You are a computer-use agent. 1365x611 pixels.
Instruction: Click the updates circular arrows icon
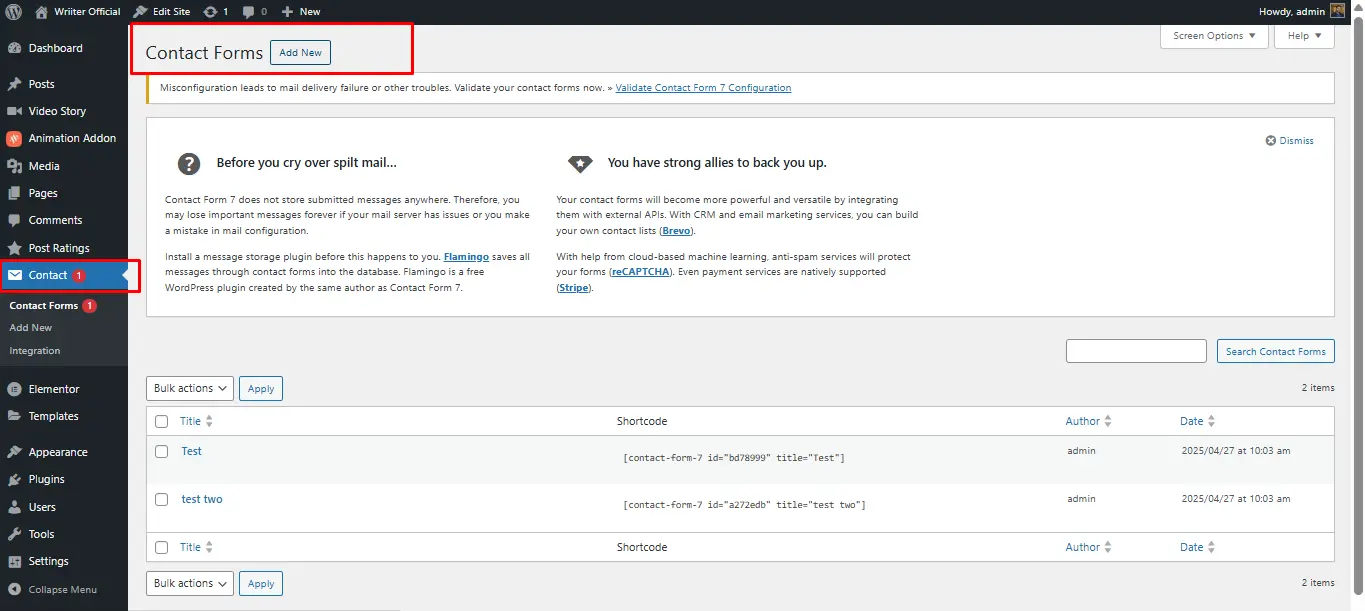[x=209, y=12]
